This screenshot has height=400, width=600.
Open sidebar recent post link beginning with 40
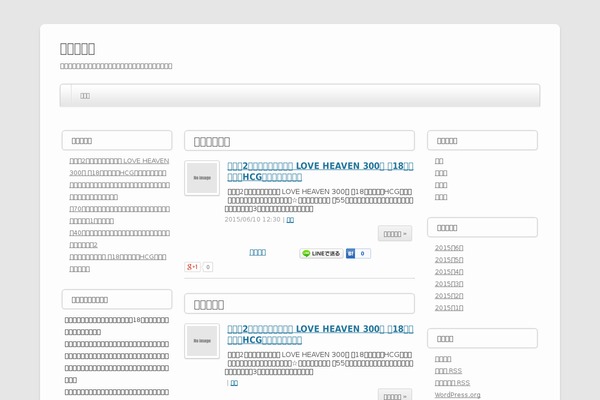[119, 238]
